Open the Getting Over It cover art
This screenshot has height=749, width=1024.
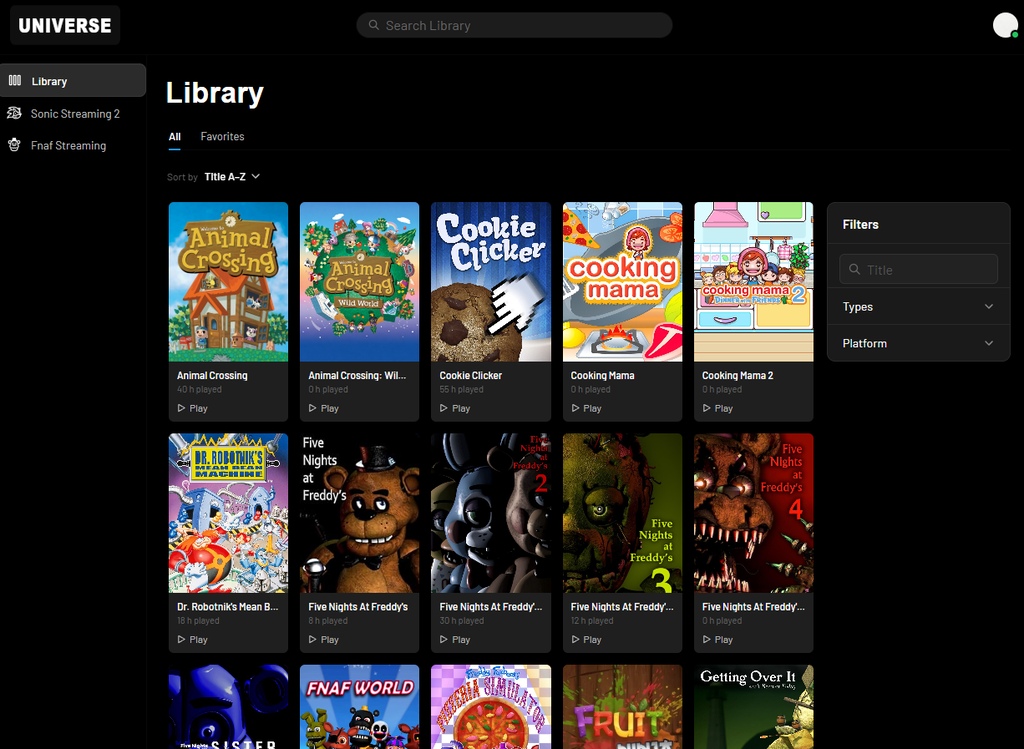754,707
